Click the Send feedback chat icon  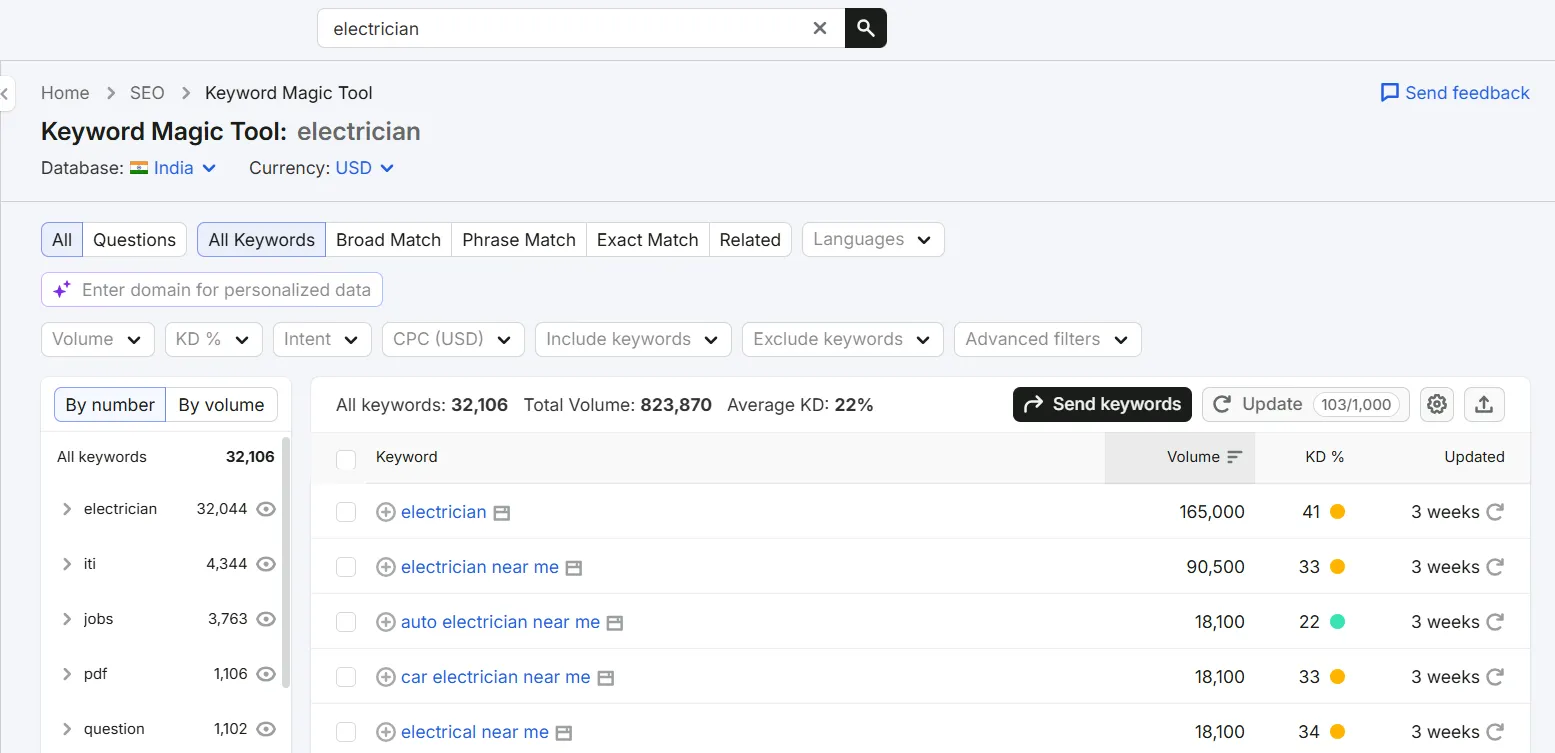[1389, 93]
